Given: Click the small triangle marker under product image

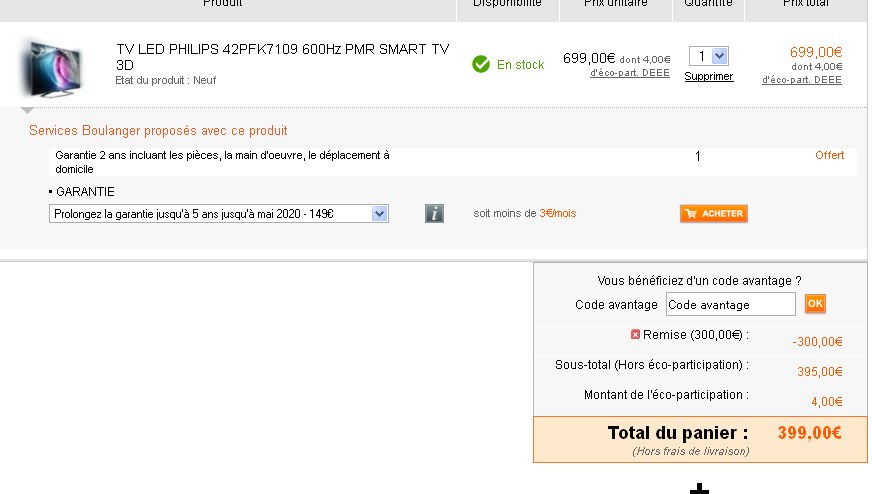Looking at the screenshot, I should [27, 110].
